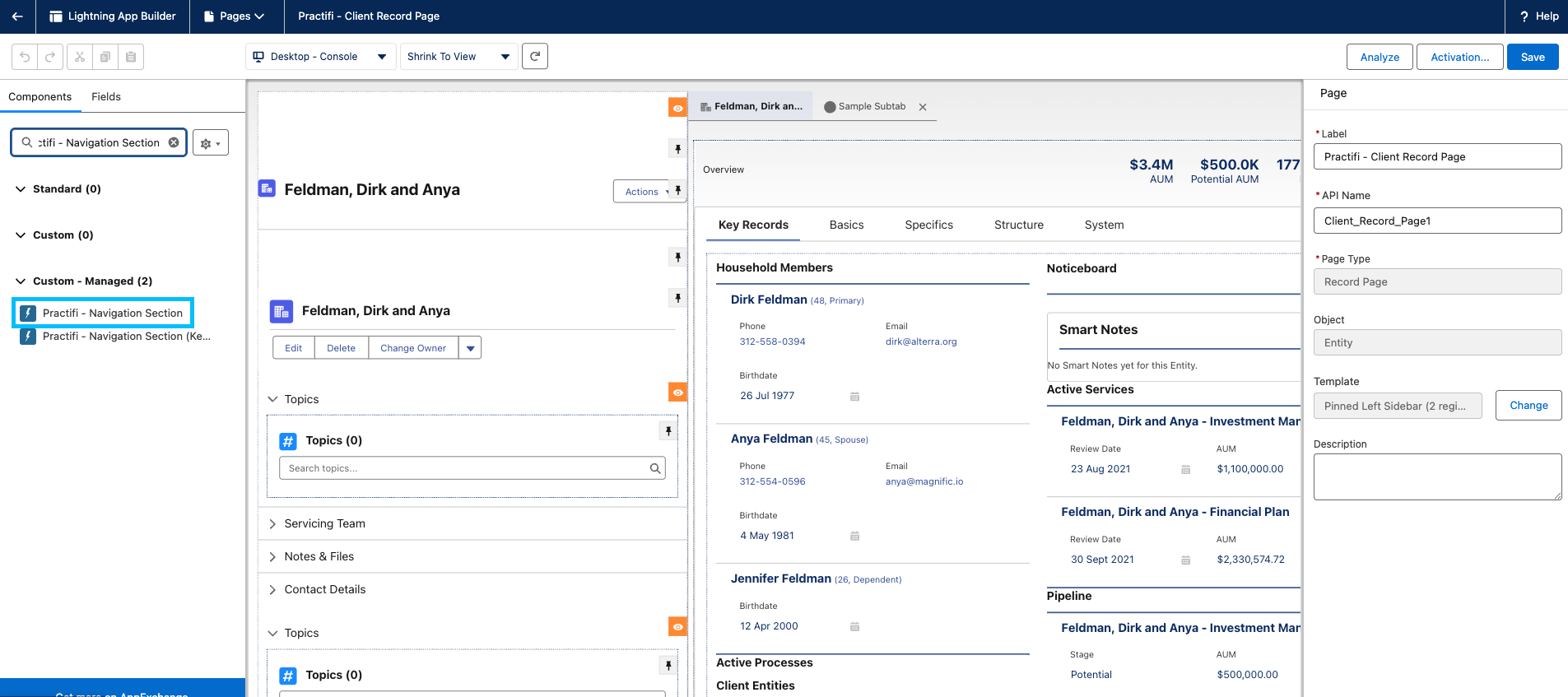
Task: Open the component list settings gear
Action: 211,143
